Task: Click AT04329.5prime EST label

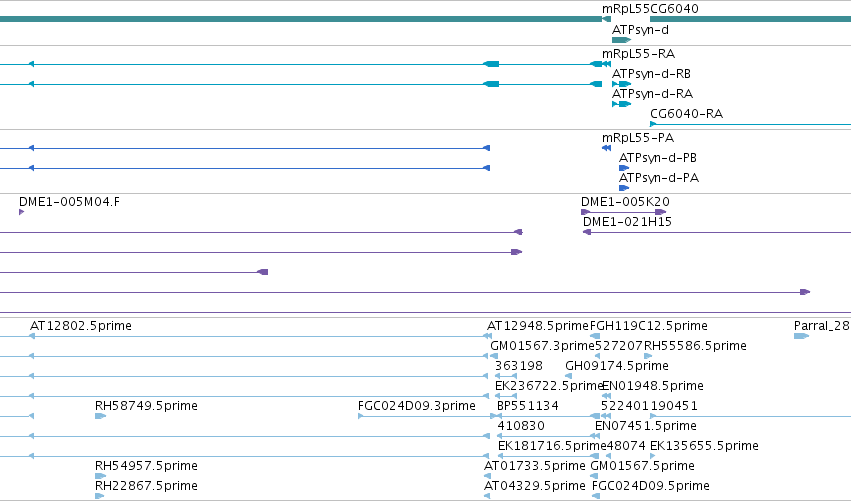Action: (x=535, y=486)
